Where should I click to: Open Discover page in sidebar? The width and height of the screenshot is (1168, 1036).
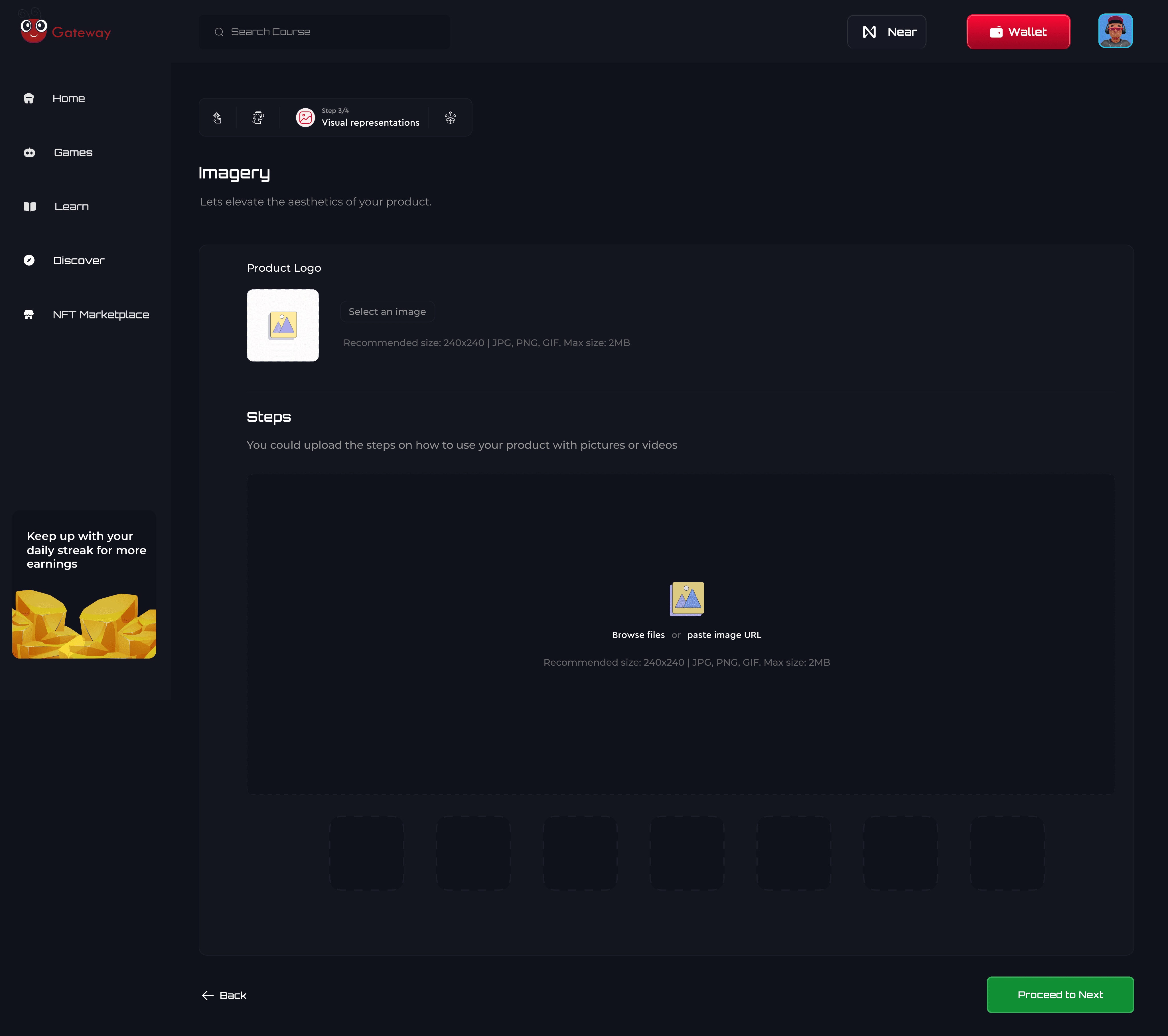78,261
